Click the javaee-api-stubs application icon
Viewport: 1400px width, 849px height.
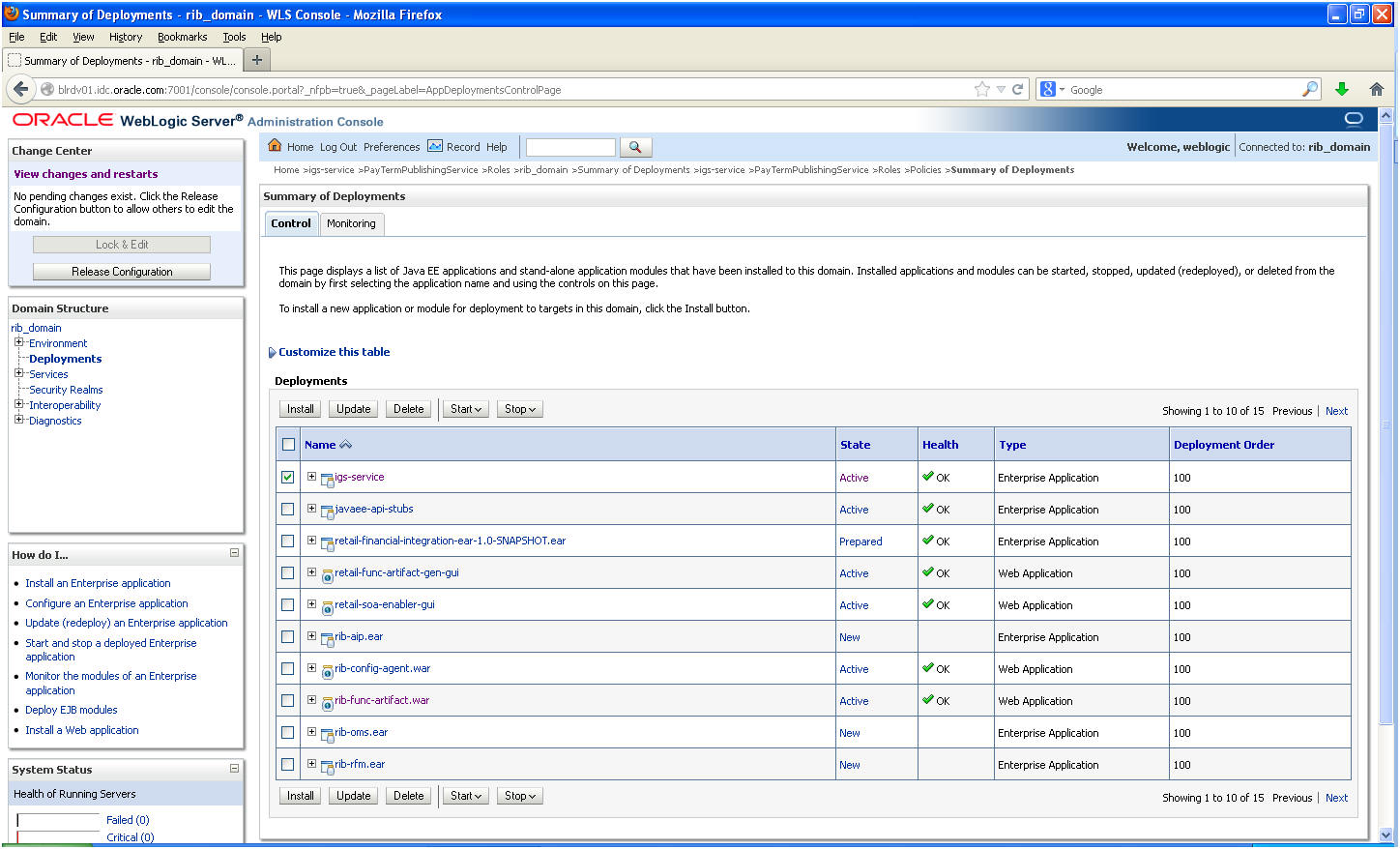tap(327, 511)
